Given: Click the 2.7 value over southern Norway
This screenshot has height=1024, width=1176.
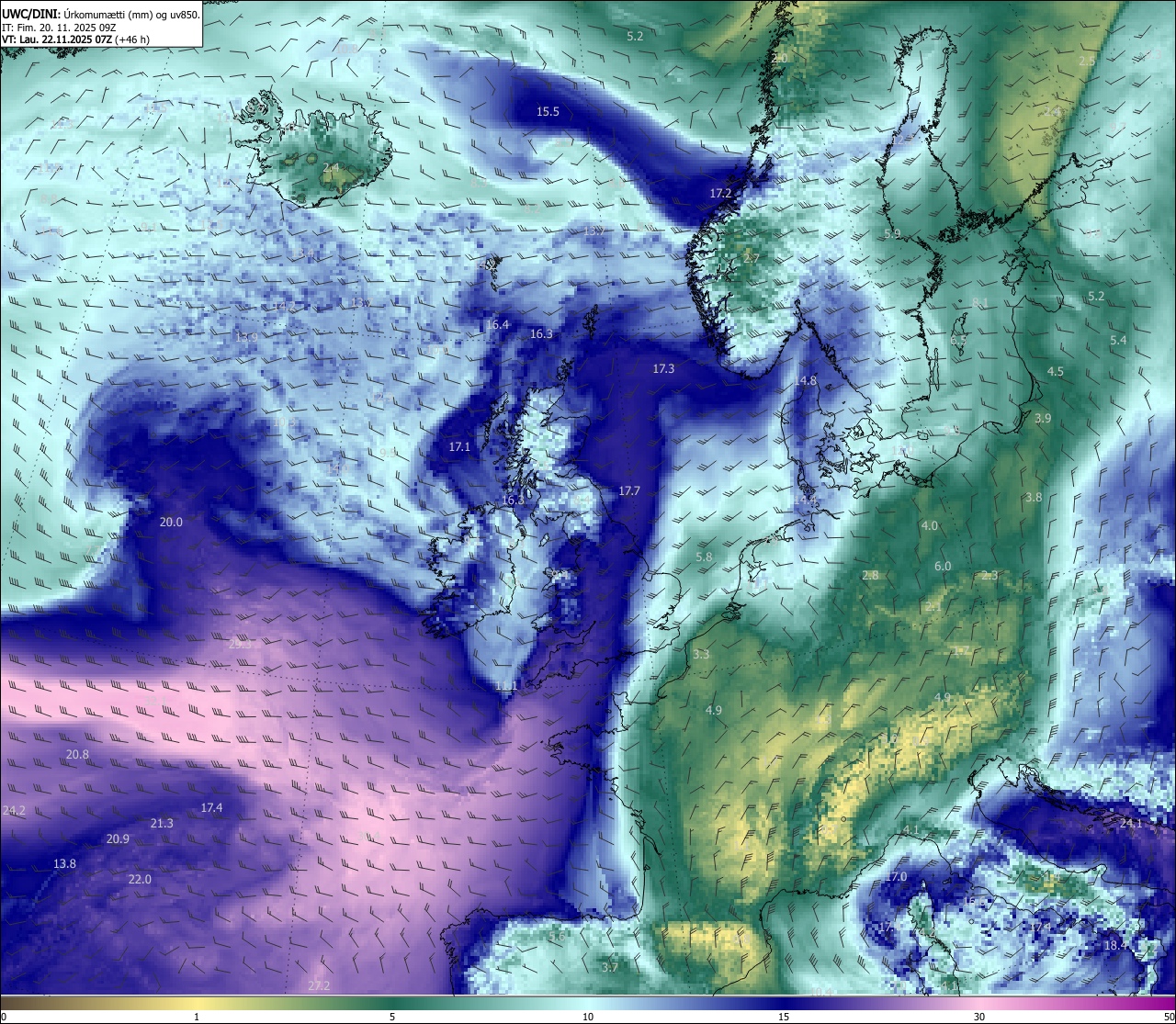Looking at the screenshot, I should [751, 258].
